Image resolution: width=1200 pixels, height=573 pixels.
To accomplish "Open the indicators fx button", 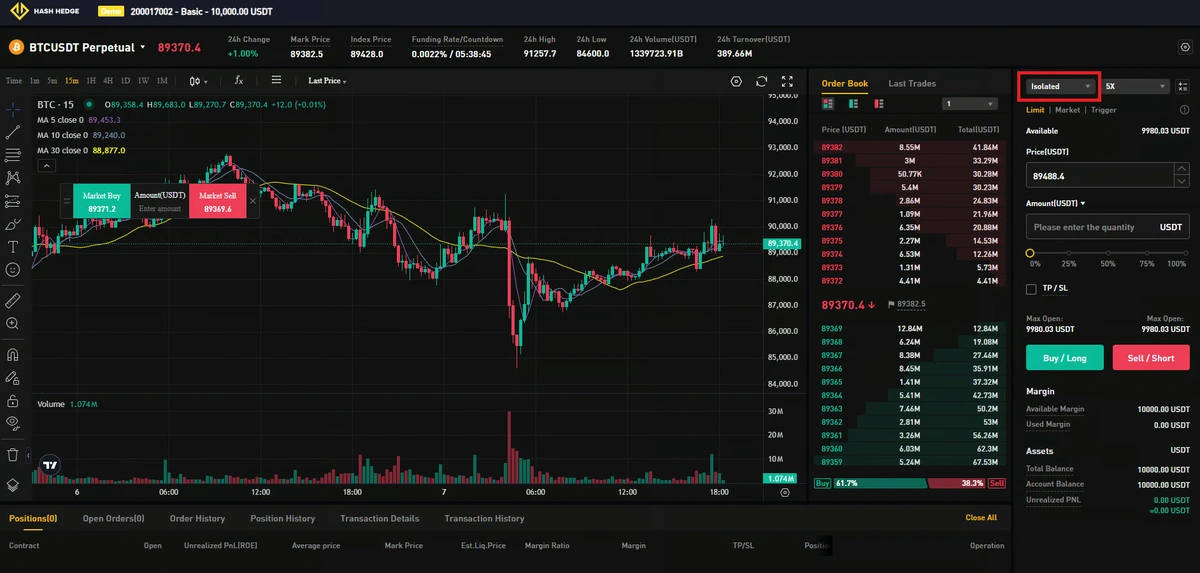I will pos(238,81).
